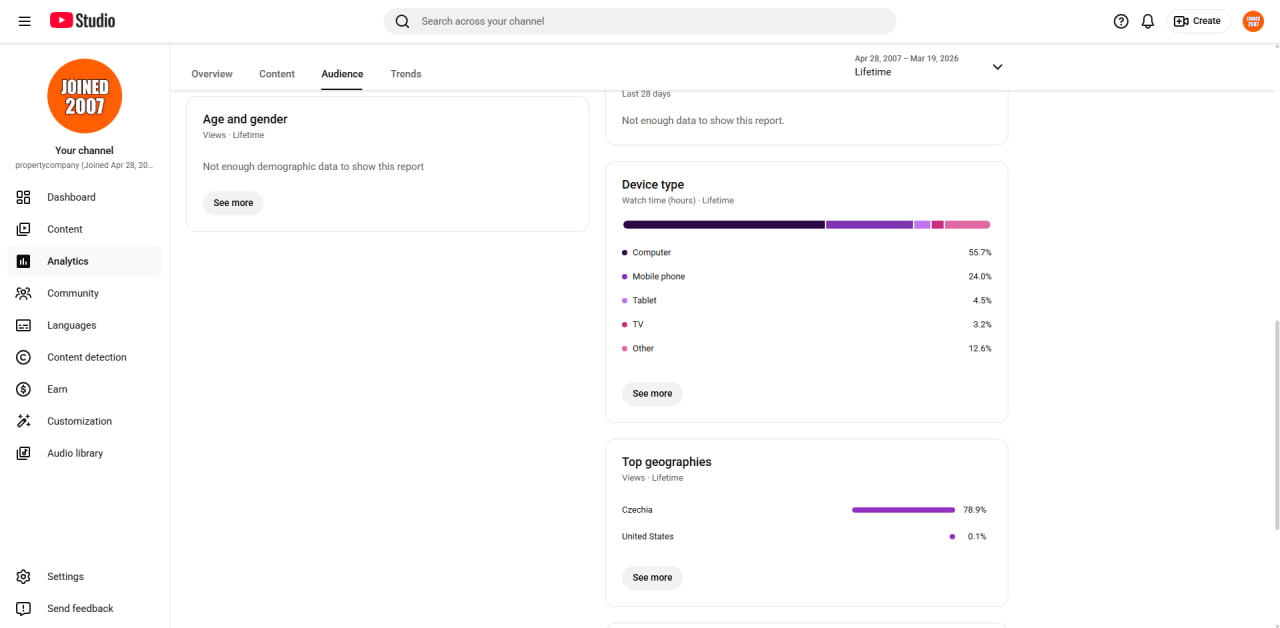Open the account avatar menu

point(1253,21)
